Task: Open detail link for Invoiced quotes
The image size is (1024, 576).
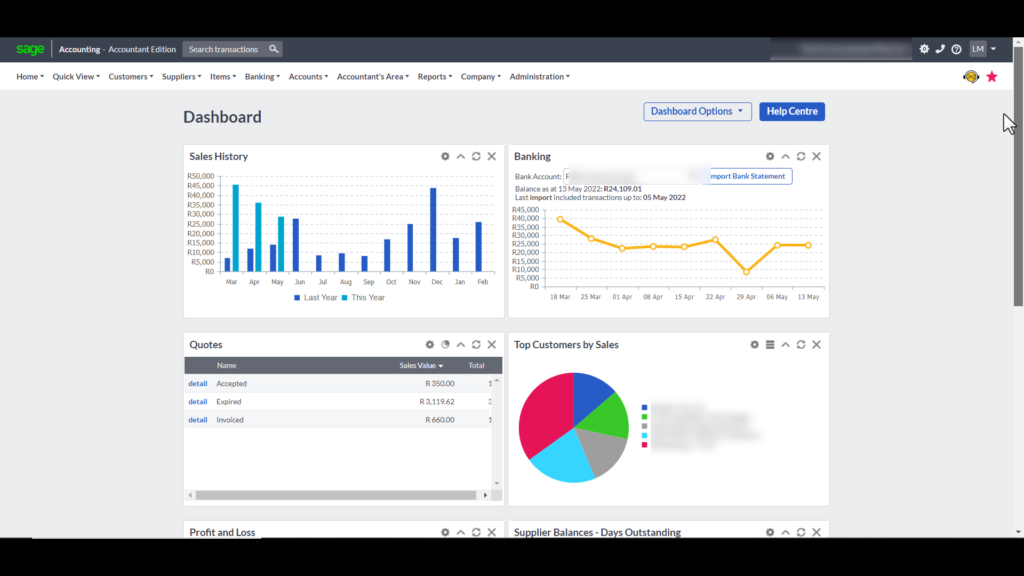Action: coord(198,420)
